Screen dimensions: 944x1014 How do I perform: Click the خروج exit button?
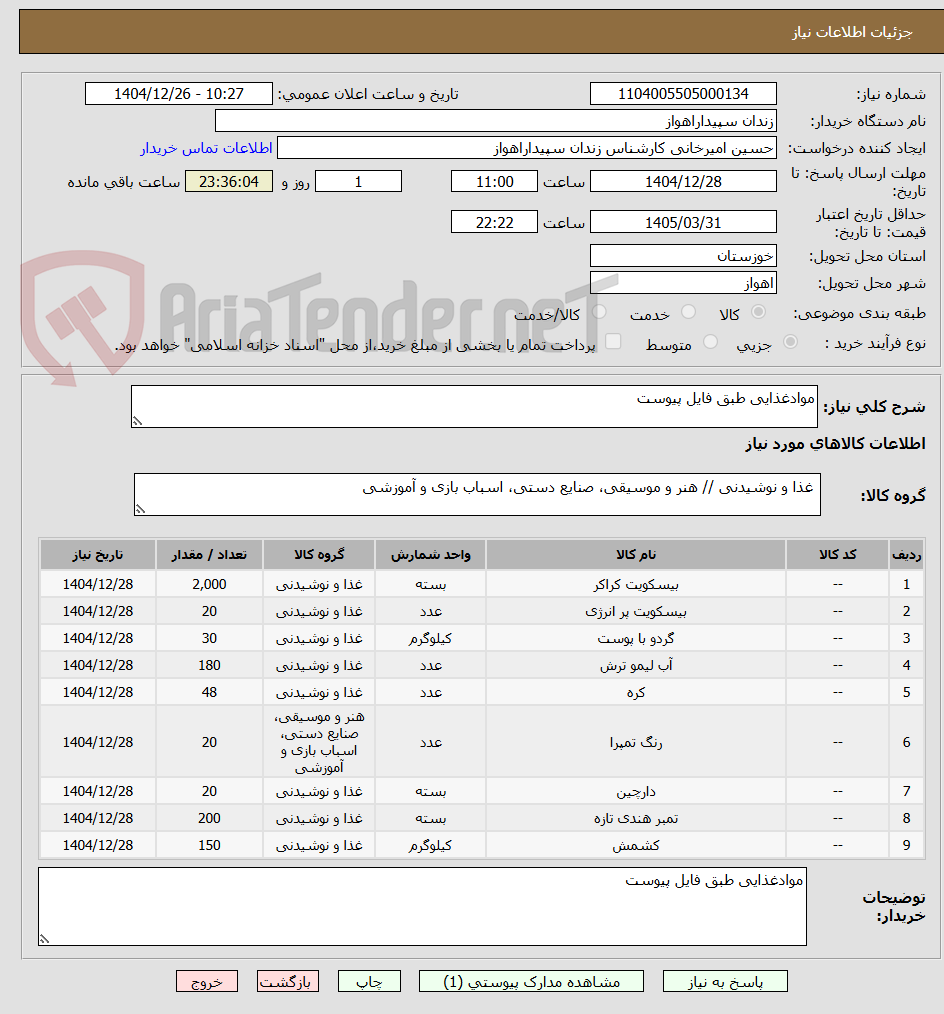(x=207, y=982)
